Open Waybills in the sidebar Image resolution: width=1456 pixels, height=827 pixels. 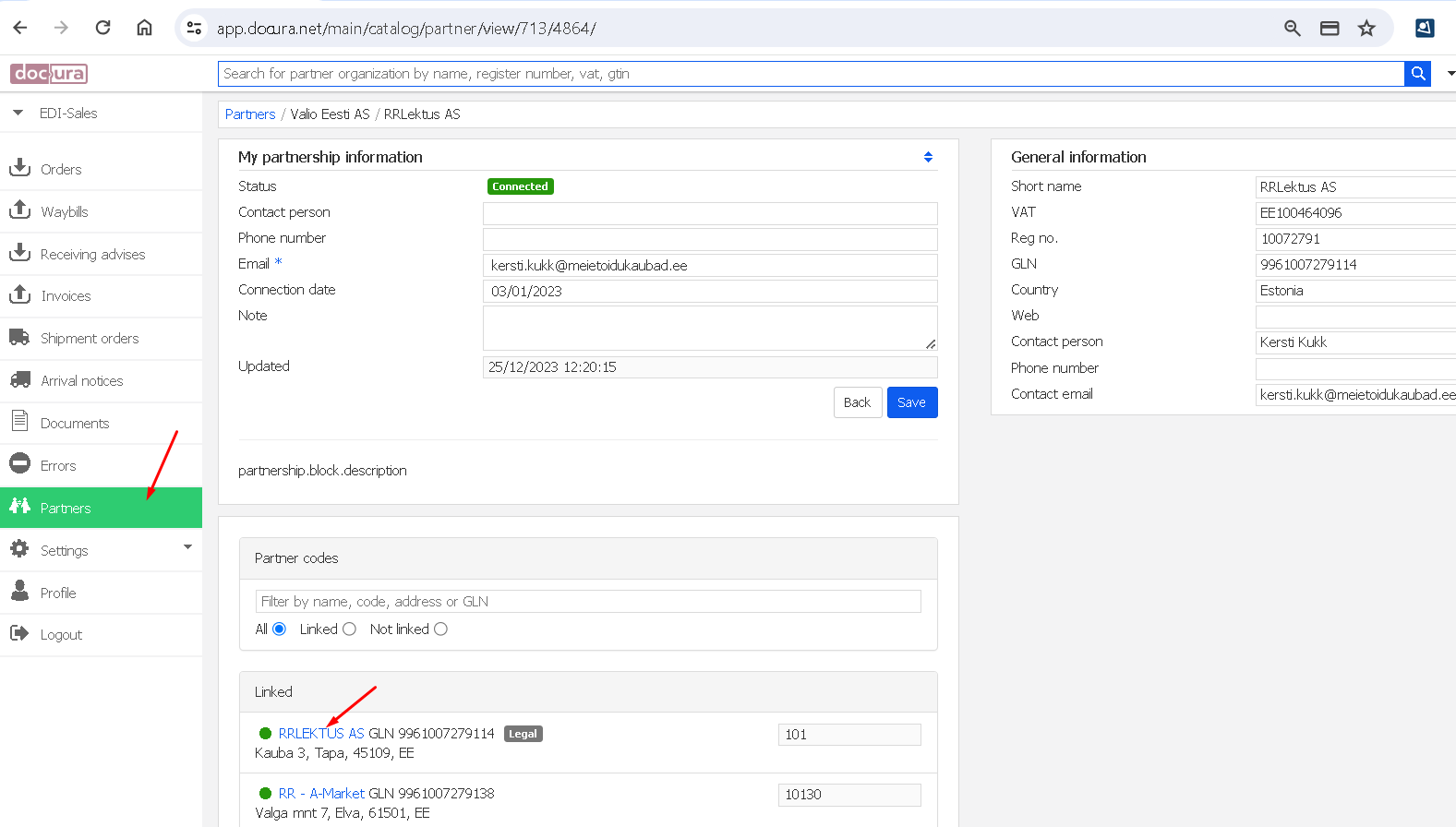click(64, 211)
